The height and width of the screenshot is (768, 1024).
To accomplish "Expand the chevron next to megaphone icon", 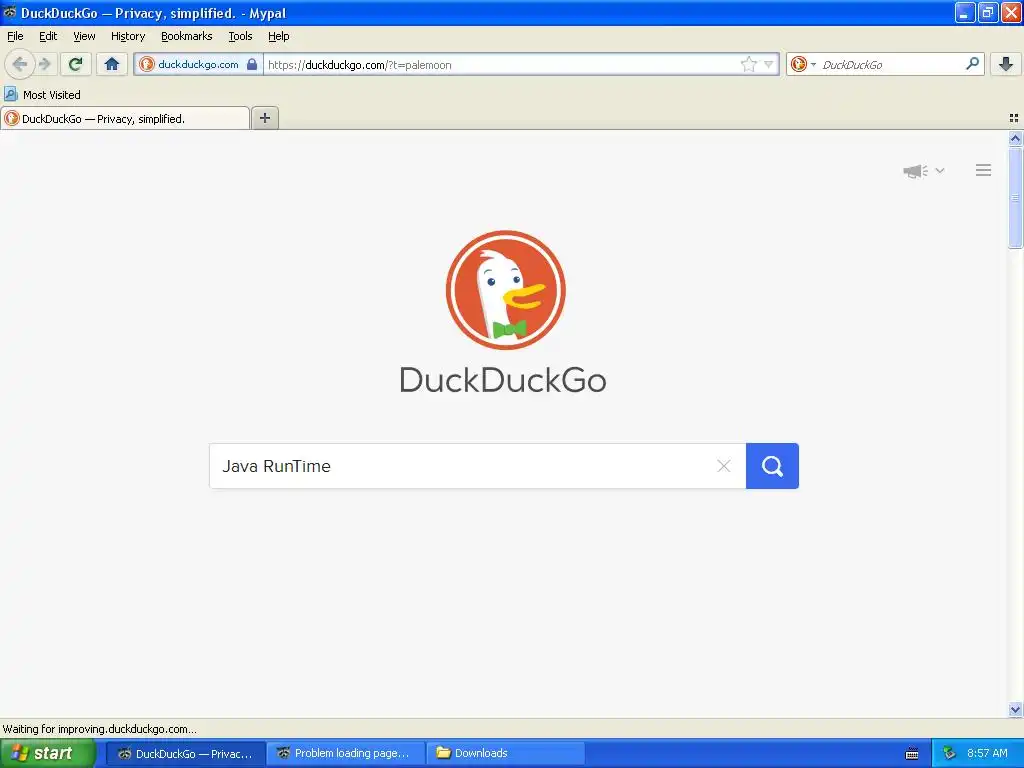I will tap(940, 170).
